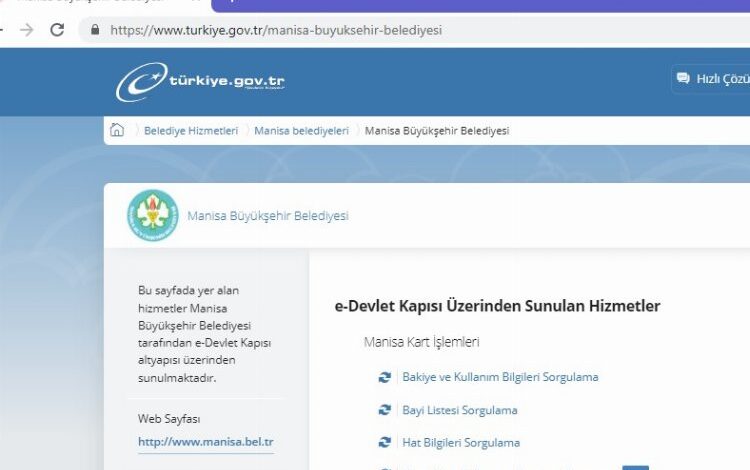Click the sidebar description paragraph text

tap(204, 334)
